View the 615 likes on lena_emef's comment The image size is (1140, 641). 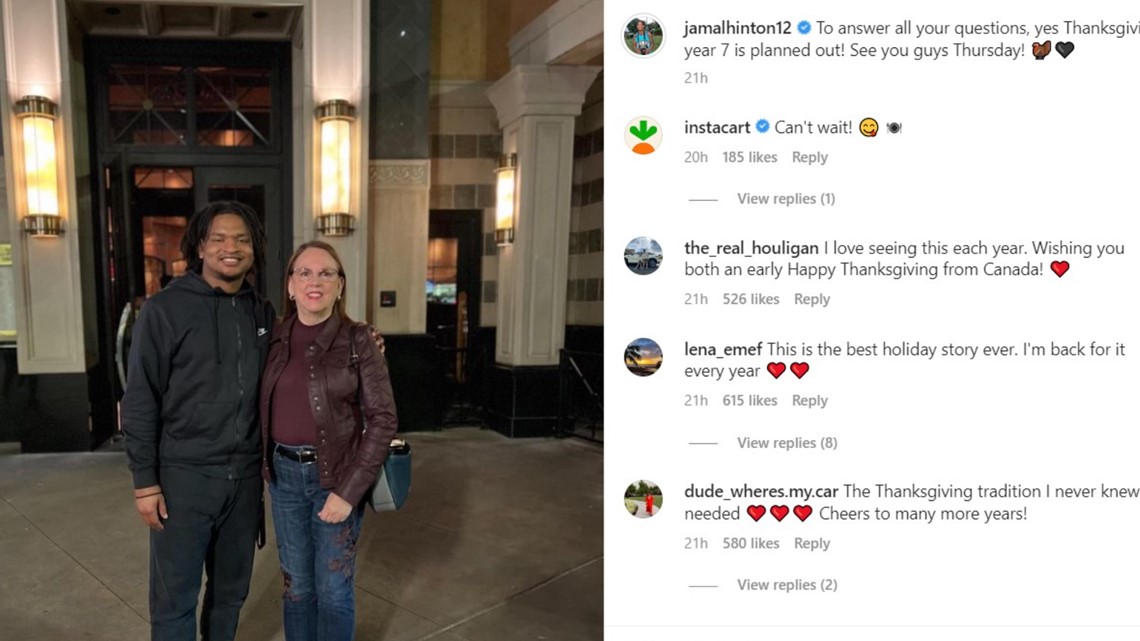point(750,400)
